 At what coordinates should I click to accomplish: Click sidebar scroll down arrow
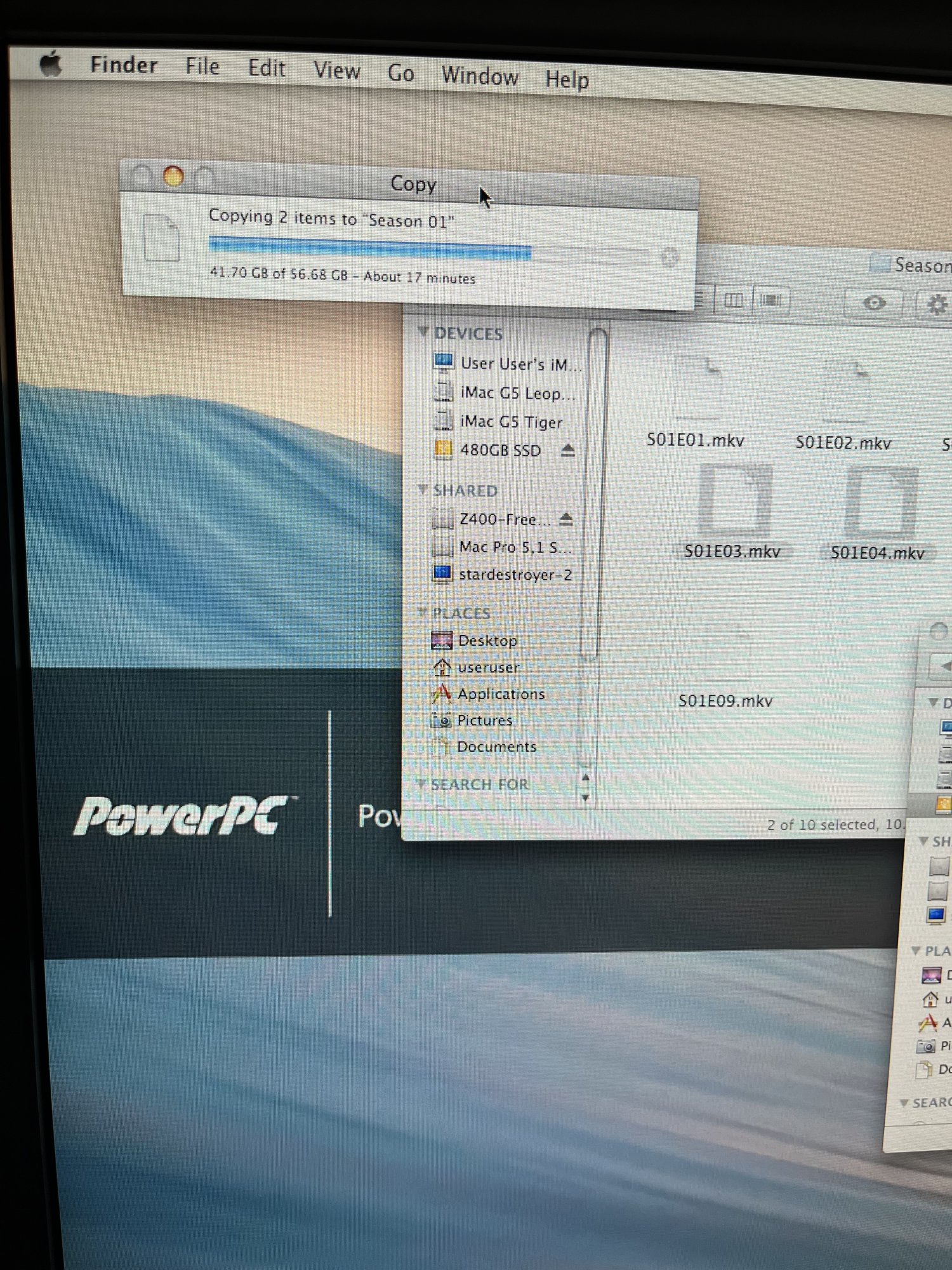(585, 797)
